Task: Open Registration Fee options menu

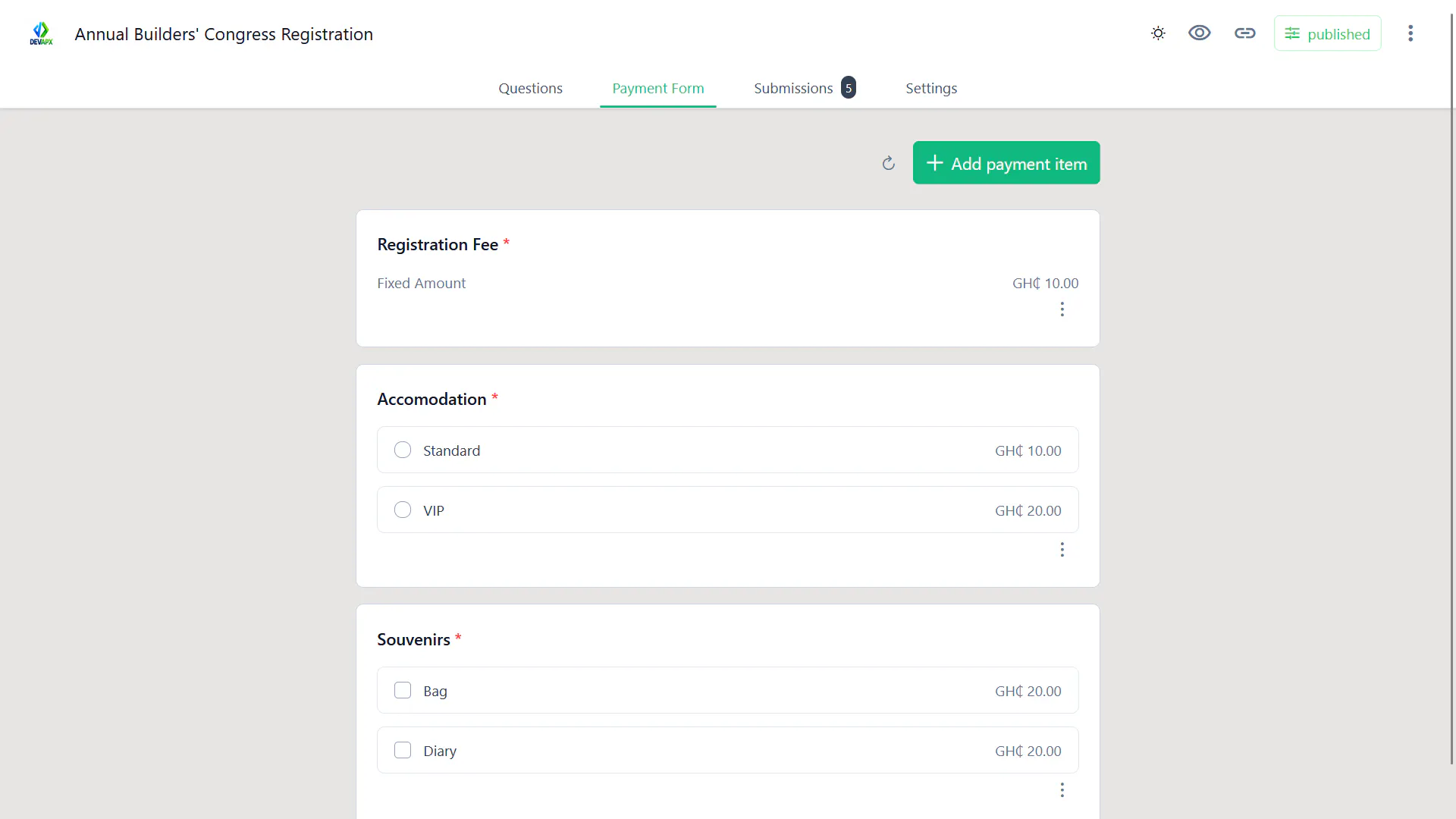Action: pyautogui.click(x=1062, y=309)
